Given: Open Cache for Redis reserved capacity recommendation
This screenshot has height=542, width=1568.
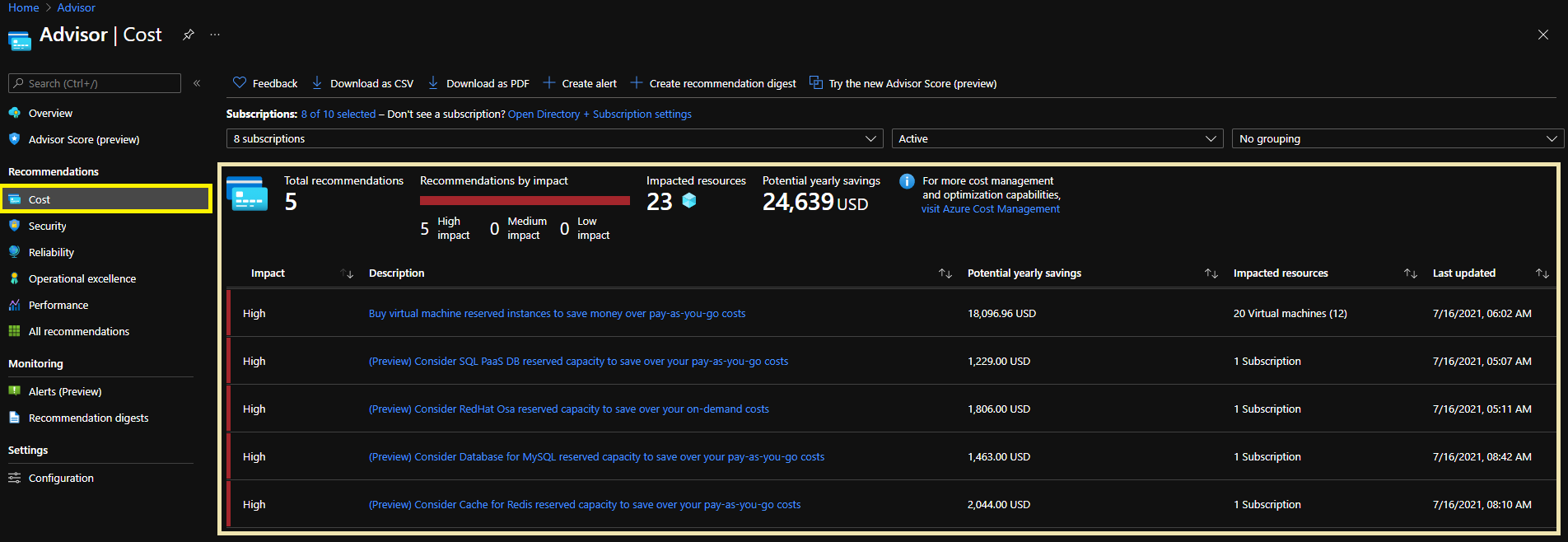Looking at the screenshot, I should [x=585, y=505].
